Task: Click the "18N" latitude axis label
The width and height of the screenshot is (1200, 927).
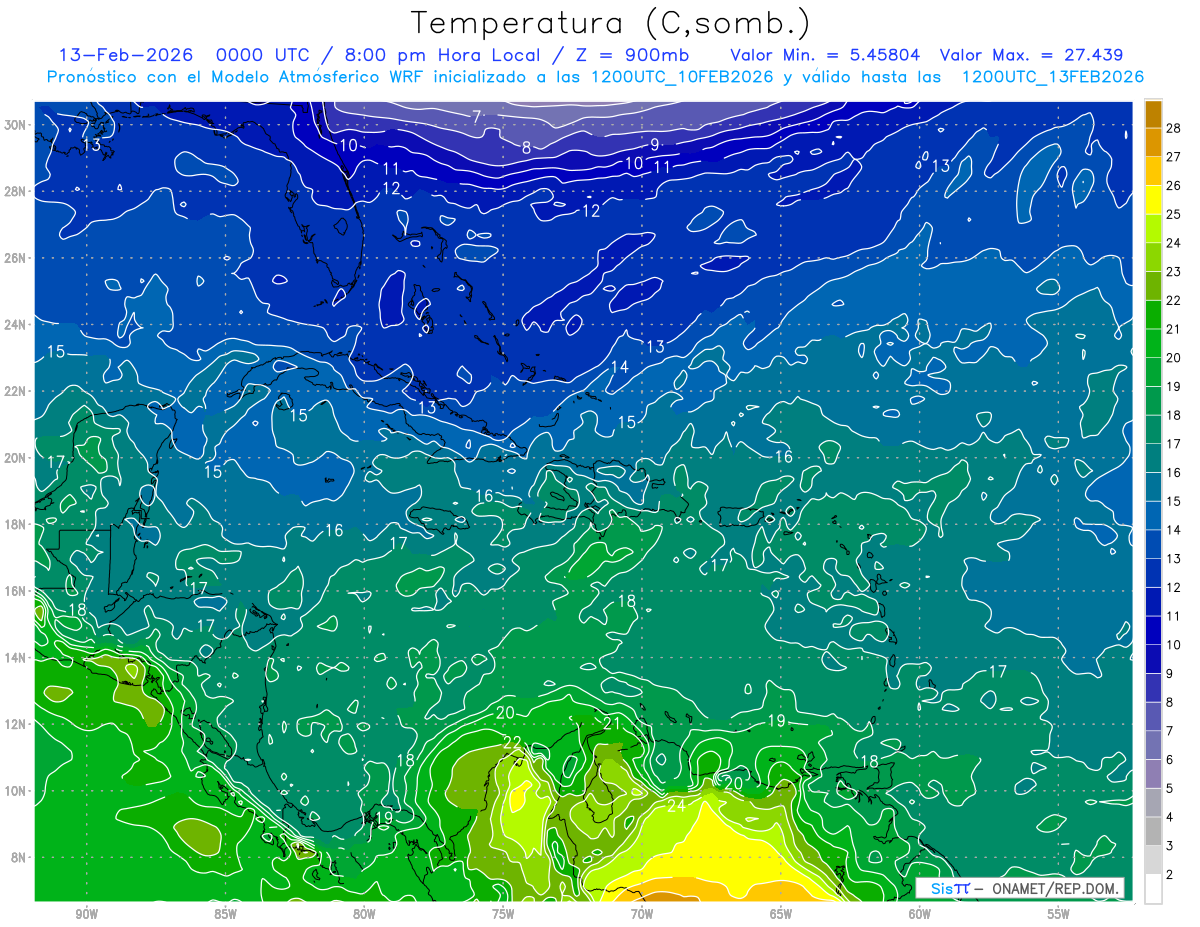Action: [x=15, y=524]
